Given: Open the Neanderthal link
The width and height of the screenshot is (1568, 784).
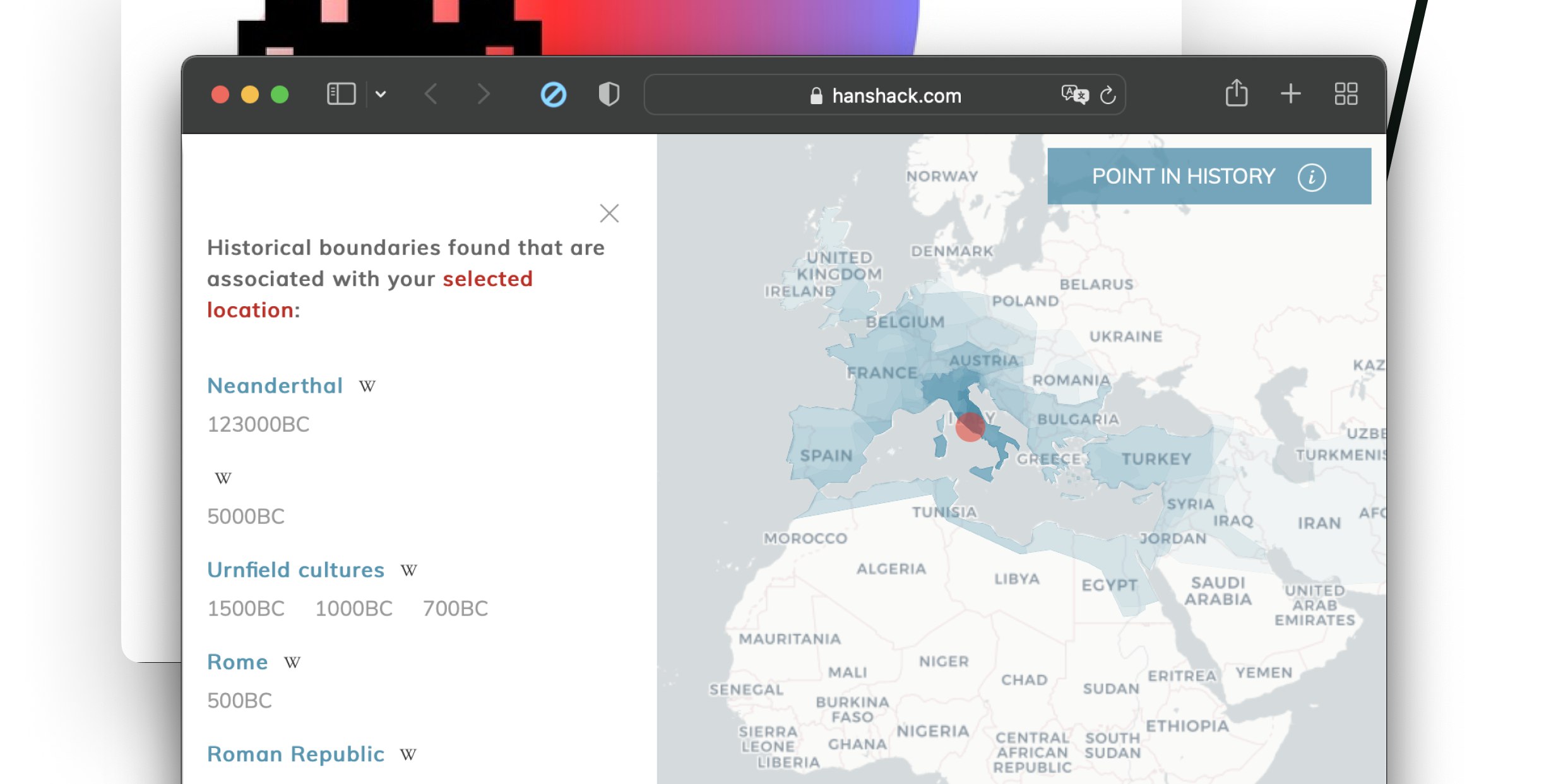Looking at the screenshot, I should tap(275, 386).
